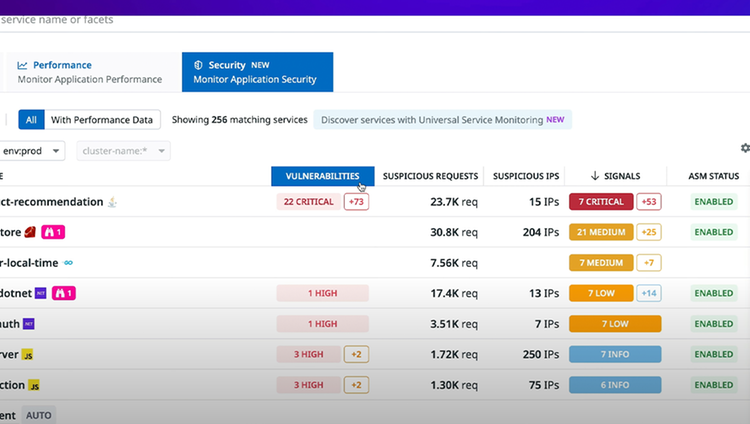This screenshot has width=750, height=424.
Task: Click the 7 CRITICAL red signals badge
Action: [x=601, y=201]
